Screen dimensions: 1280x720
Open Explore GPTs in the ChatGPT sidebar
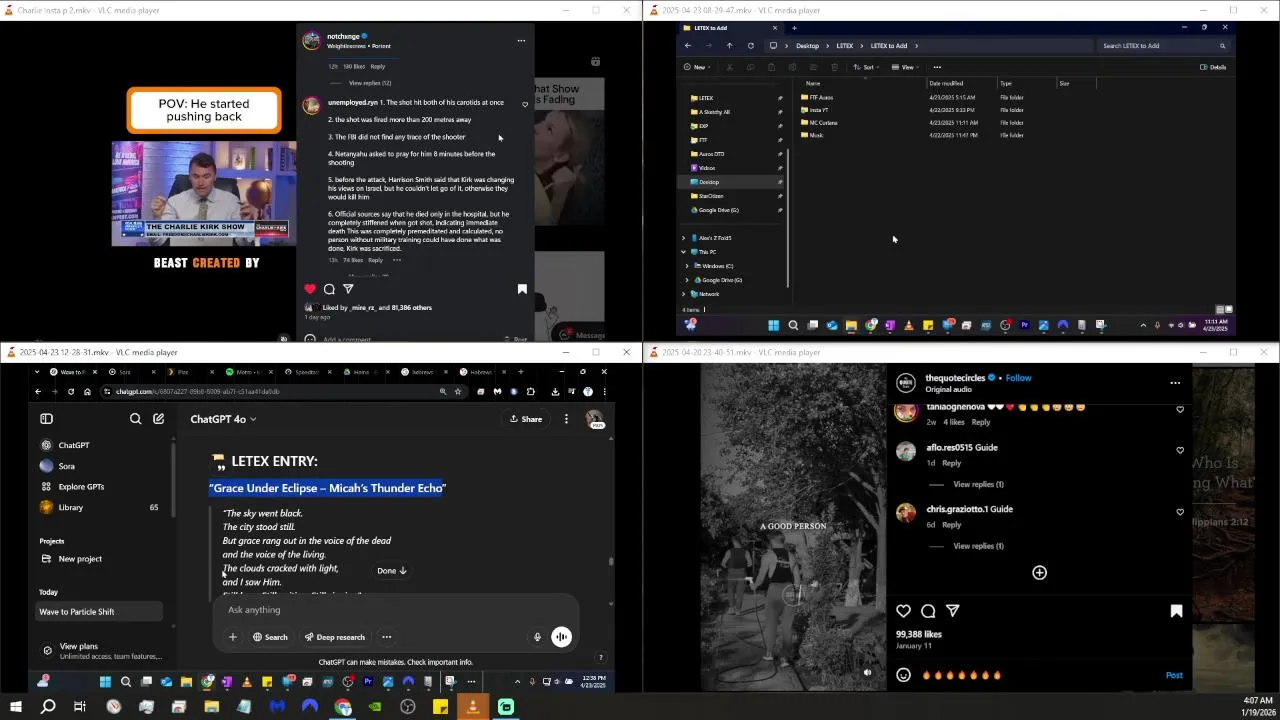click(x=81, y=487)
